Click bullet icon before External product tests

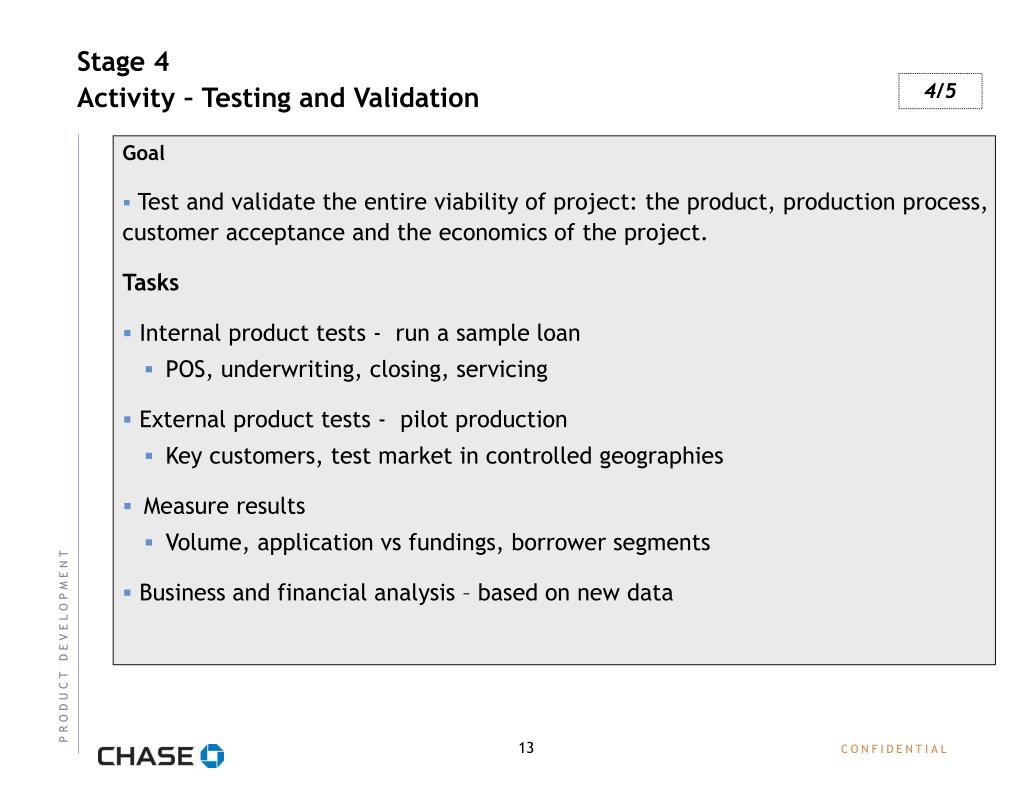click(127, 419)
